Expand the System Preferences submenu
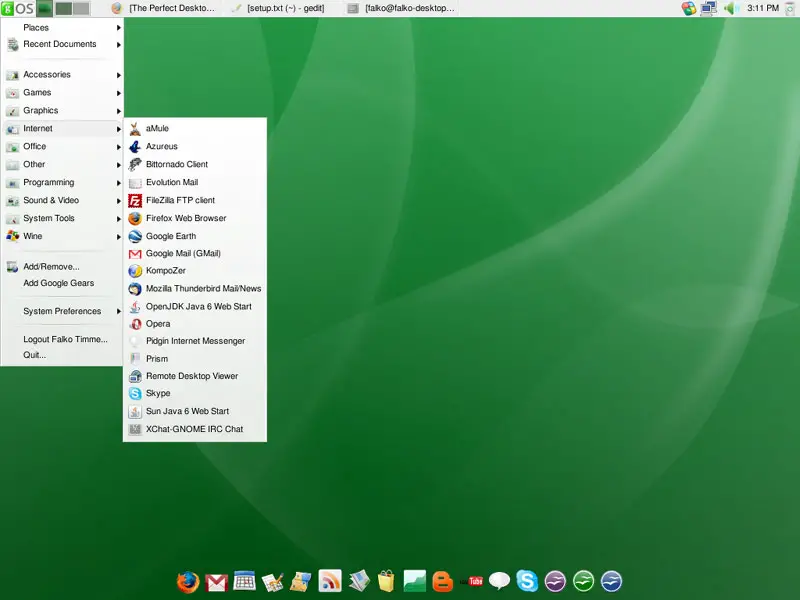This screenshot has height=600, width=800. click(62, 311)
